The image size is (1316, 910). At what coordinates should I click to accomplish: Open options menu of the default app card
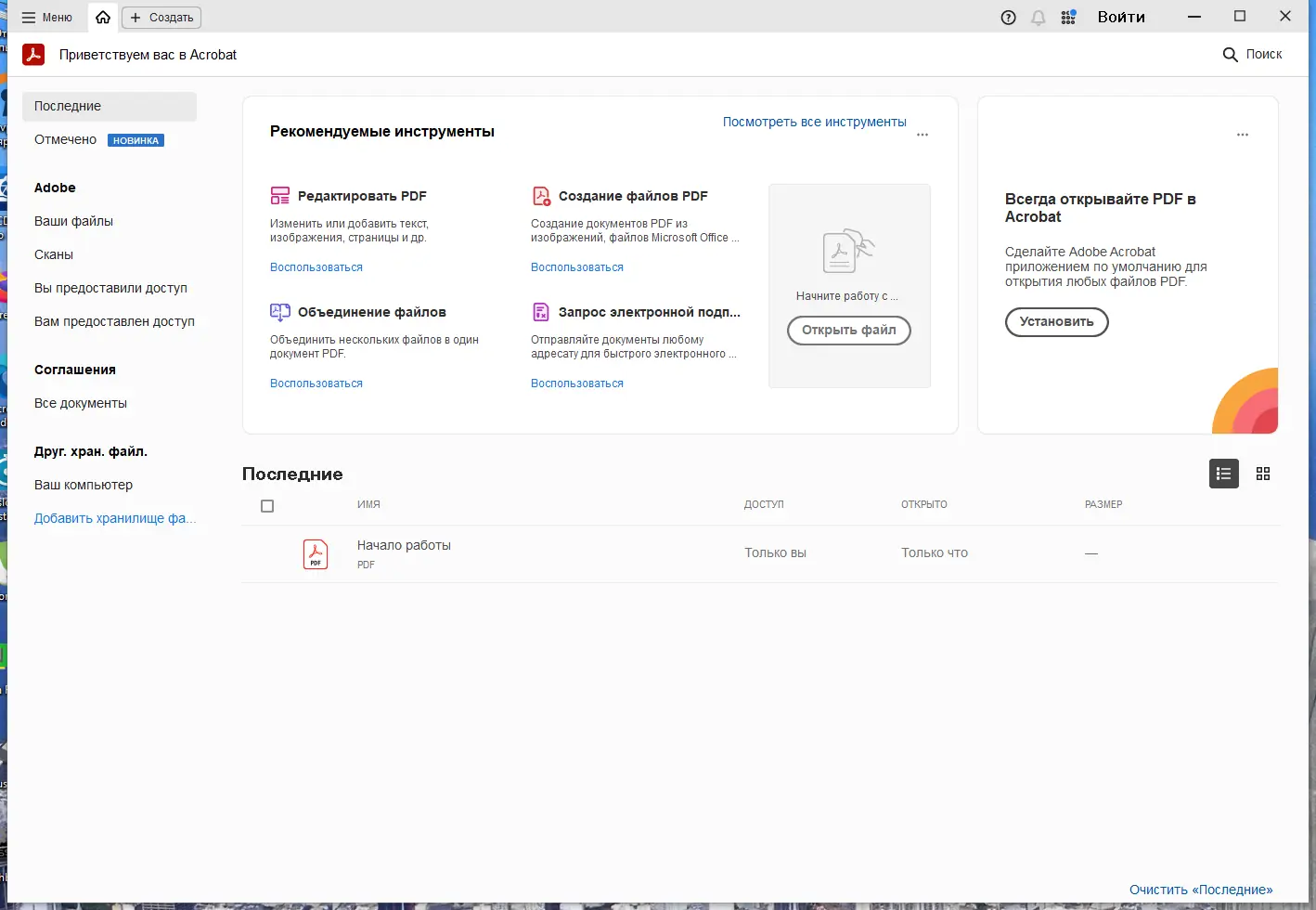1243,135
